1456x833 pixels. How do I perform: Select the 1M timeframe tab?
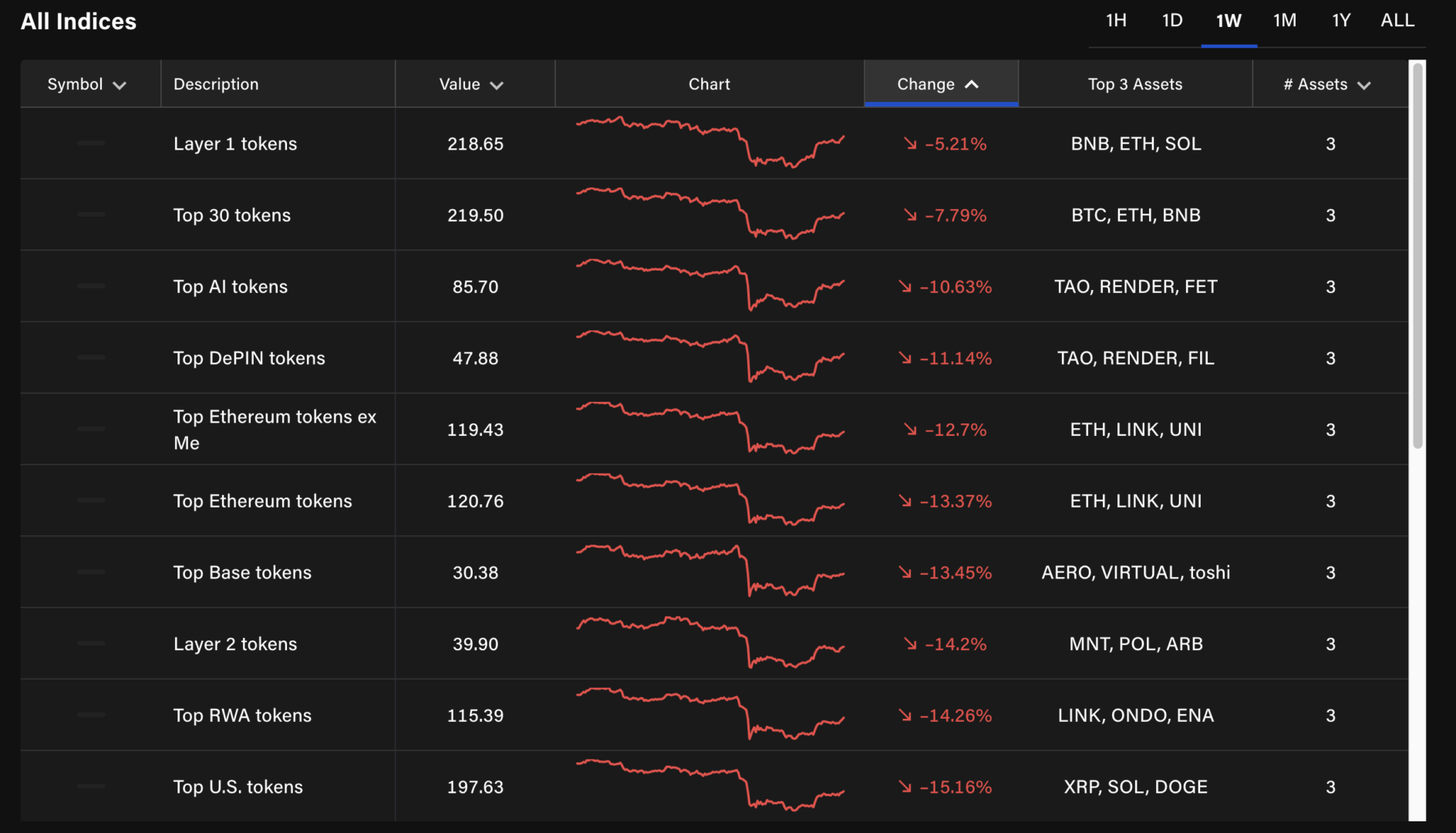[1284, 21]
